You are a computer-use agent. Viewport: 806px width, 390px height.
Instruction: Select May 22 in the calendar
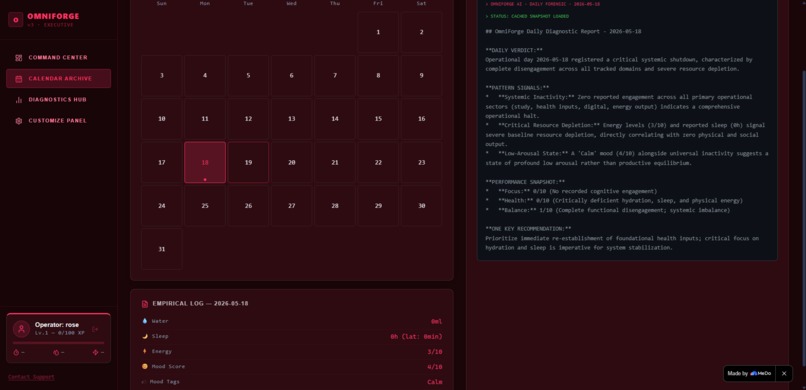(x=378, y=162)
